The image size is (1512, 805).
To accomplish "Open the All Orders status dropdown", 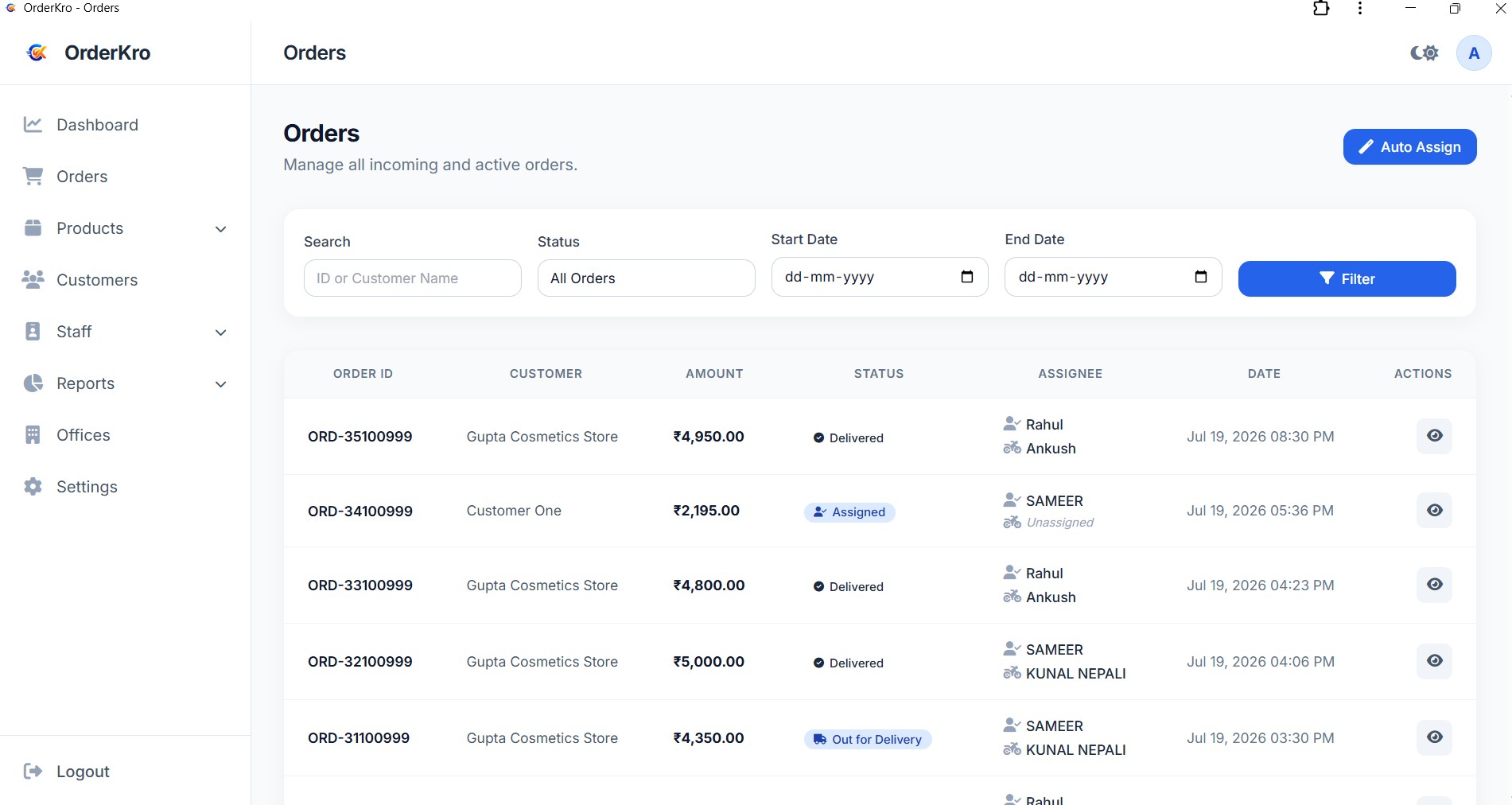I will [x=646, y=278].
